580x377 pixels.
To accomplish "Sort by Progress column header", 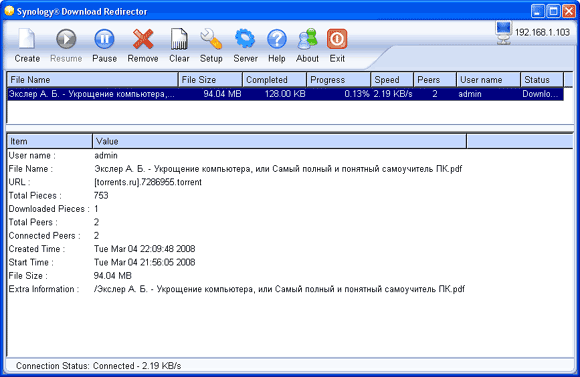I will point(339,80).
